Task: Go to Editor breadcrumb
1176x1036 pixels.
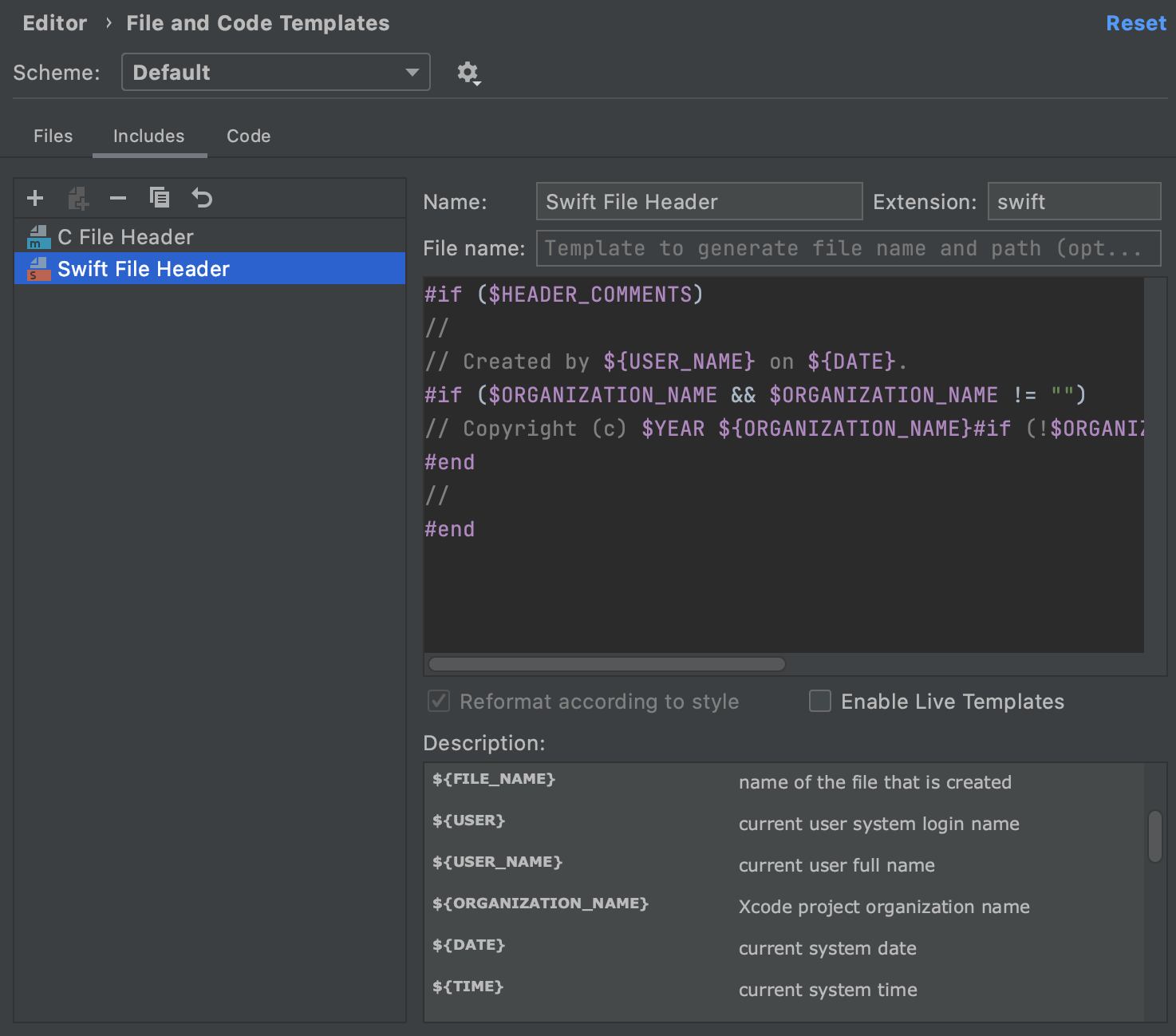Action: pyautogui.click(x=55, y=23)
